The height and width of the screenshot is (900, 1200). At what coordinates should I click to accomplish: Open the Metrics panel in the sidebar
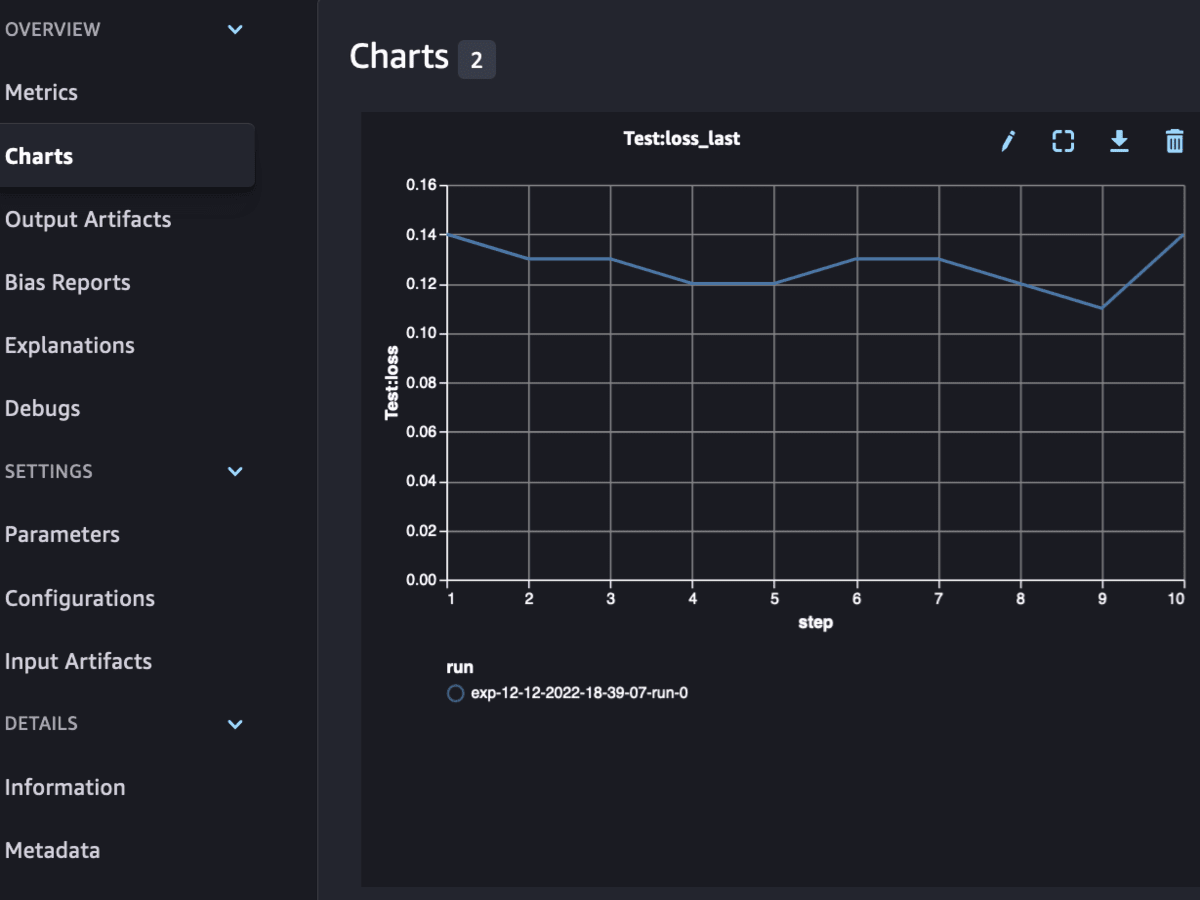[x=41, y=92]
